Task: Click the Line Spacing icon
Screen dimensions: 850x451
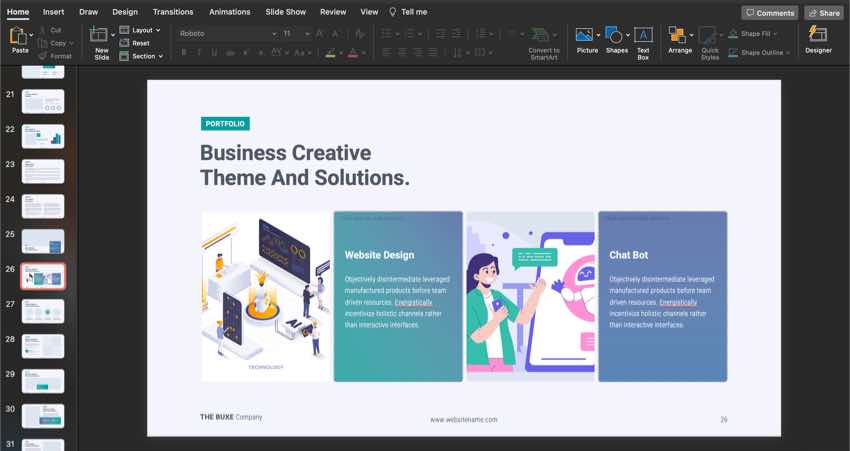Action: (x=481, y=34)
